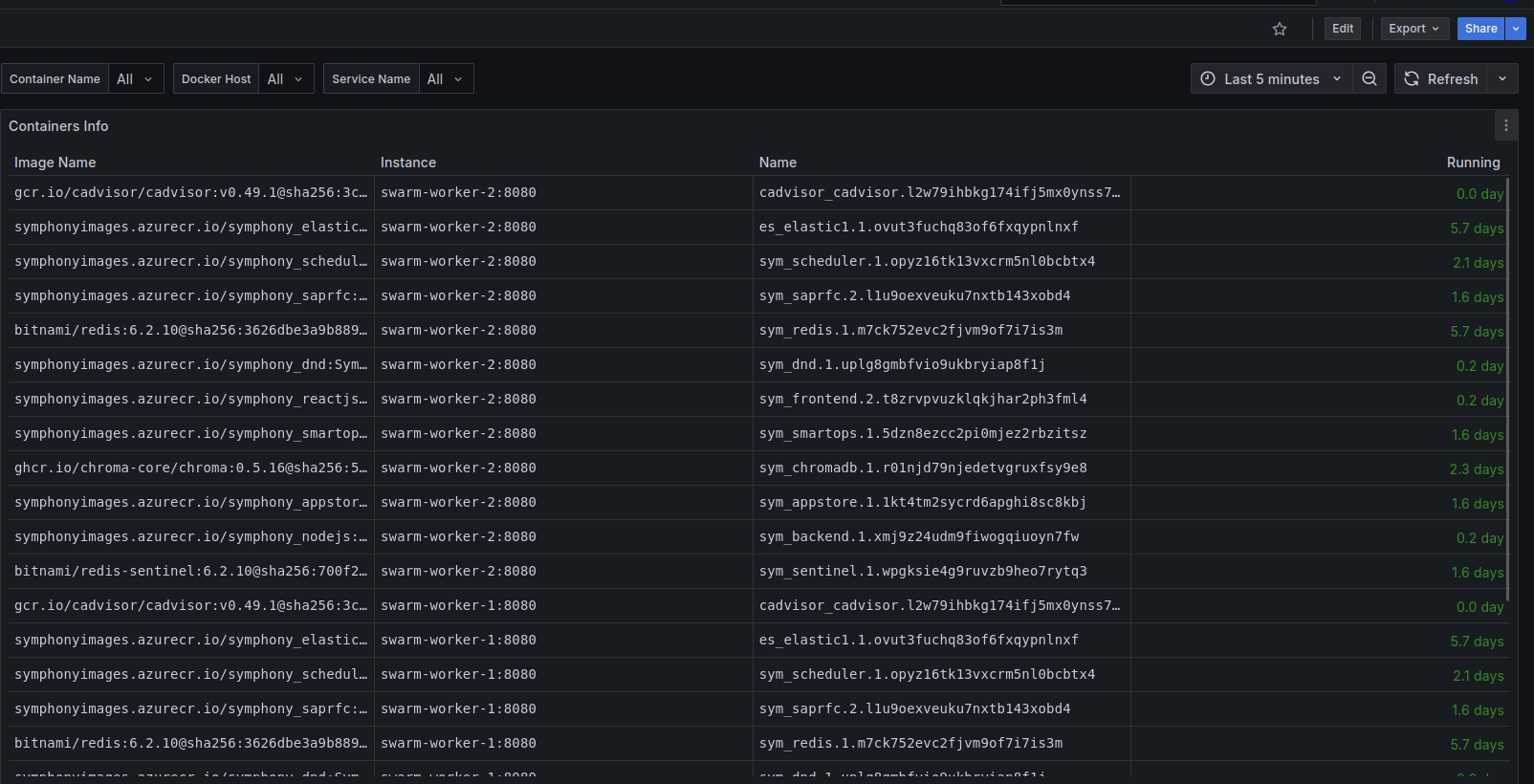Screen dimensions: 1534x784
Task: Expand the Service Name All dropdown
Action: 445,78
